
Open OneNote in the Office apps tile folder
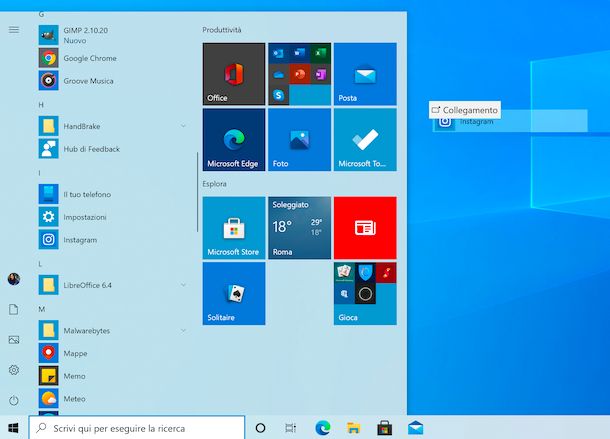coord(320,74)
